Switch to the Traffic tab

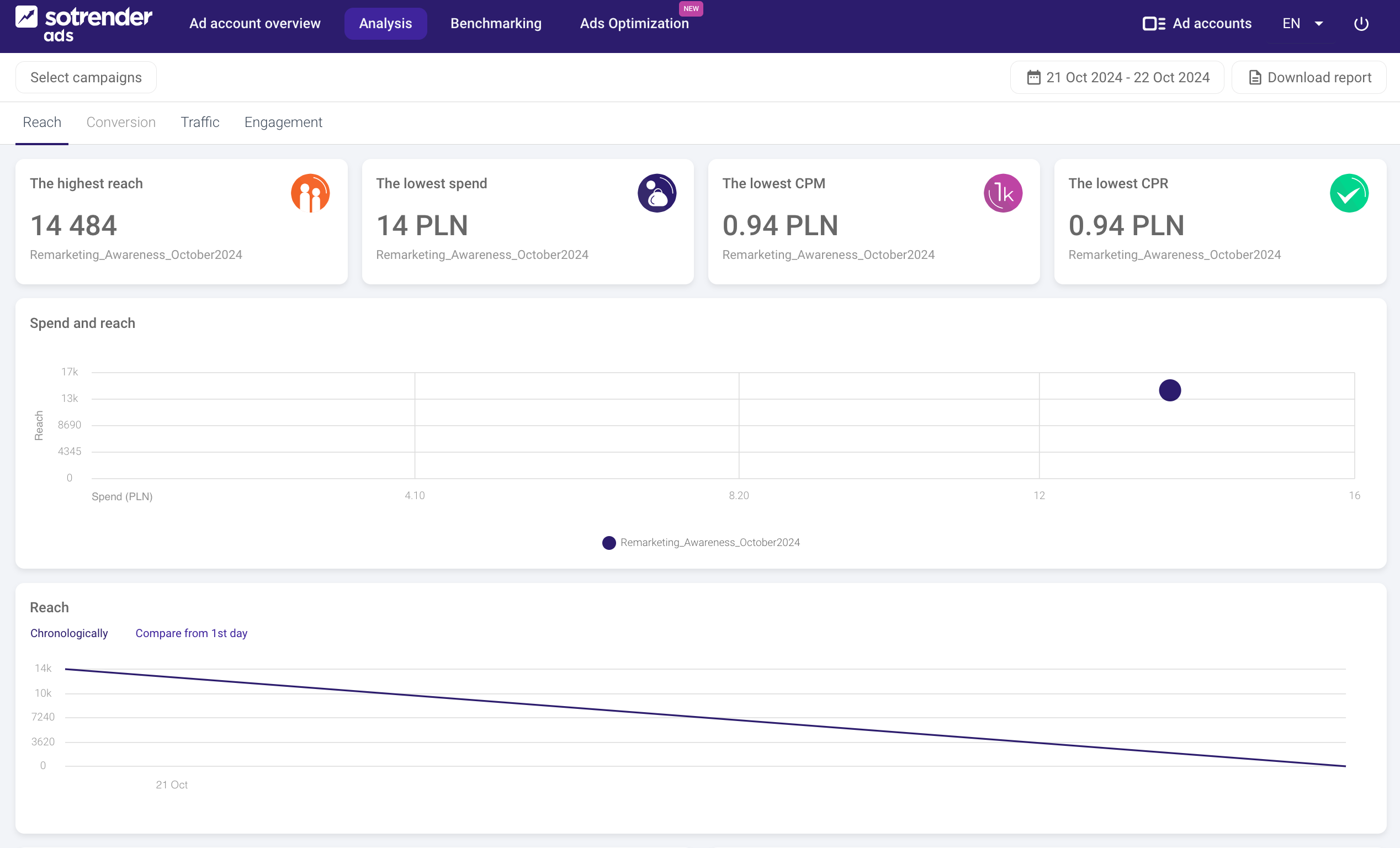coord(200,123)
